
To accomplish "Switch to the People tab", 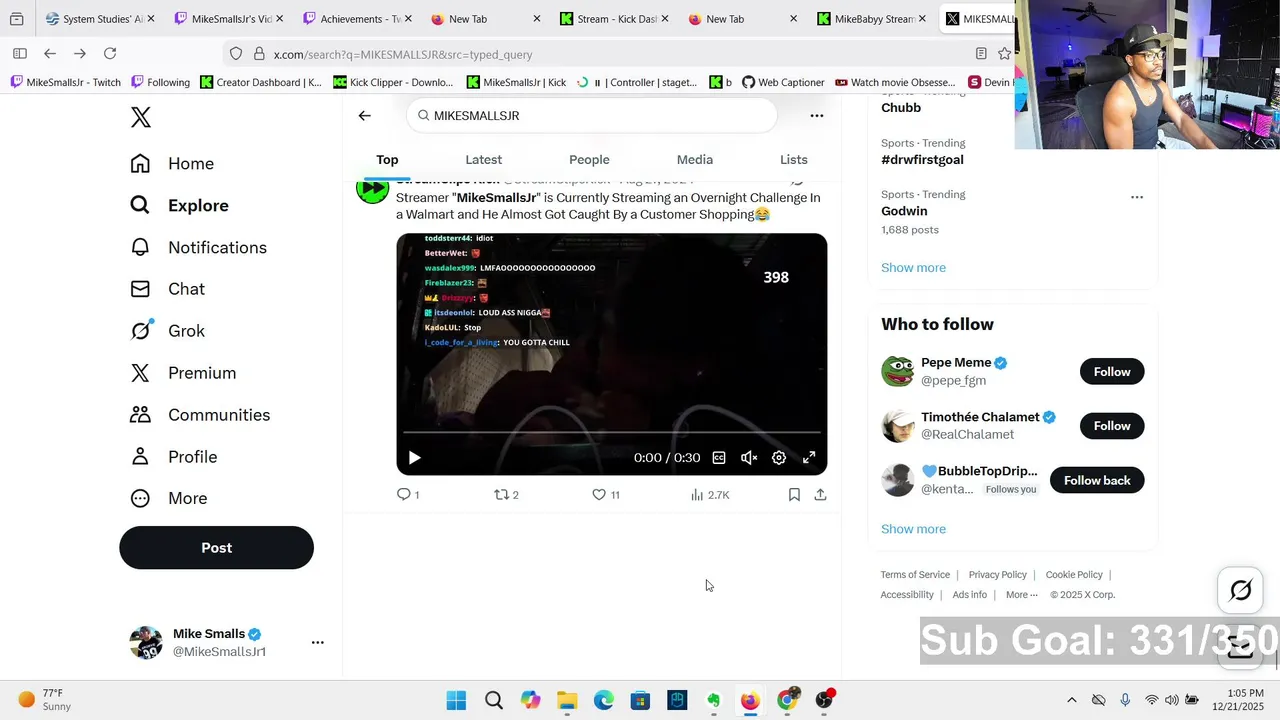I will 589,160.
